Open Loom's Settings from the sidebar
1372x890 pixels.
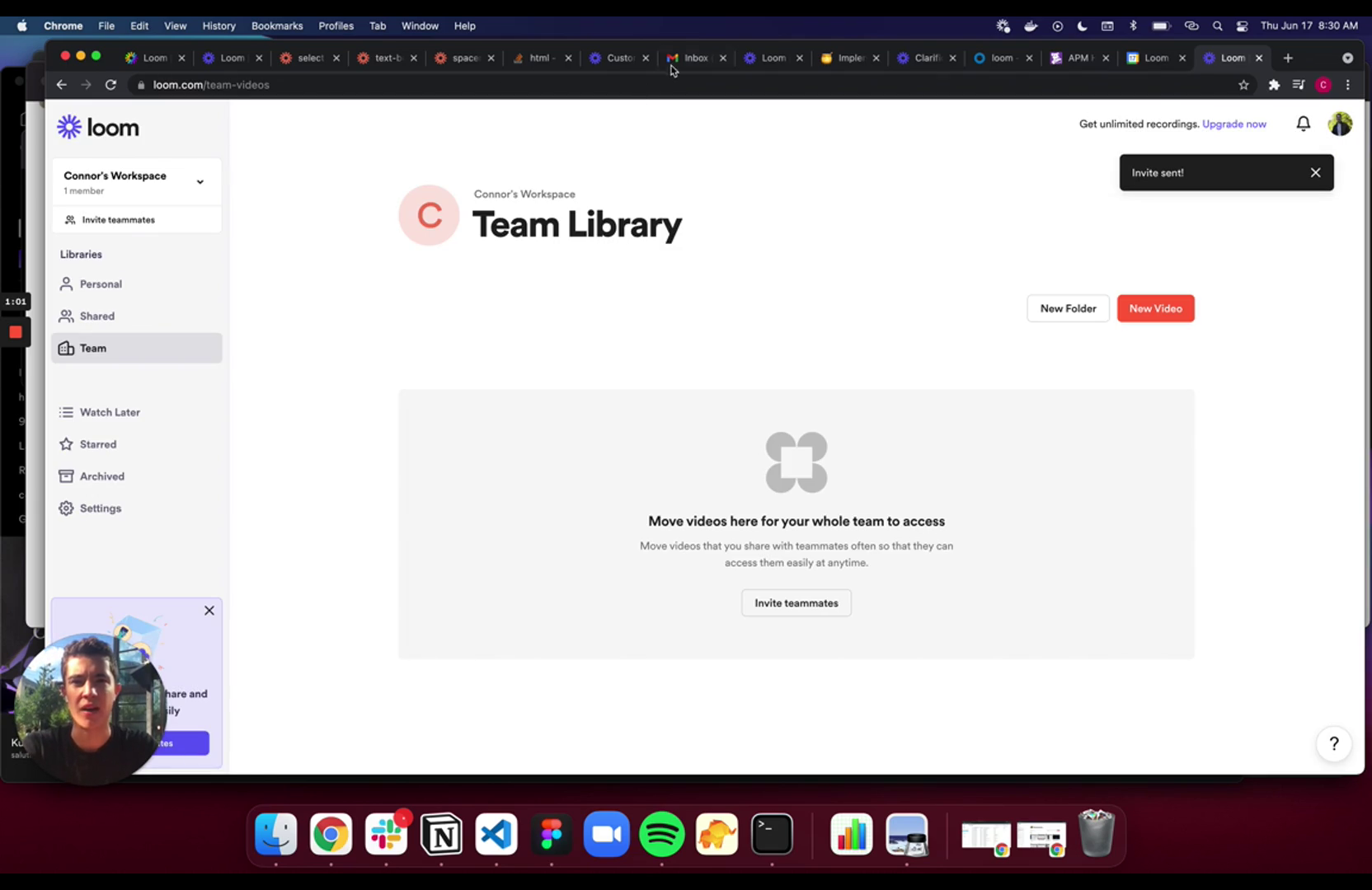point(101,508)
